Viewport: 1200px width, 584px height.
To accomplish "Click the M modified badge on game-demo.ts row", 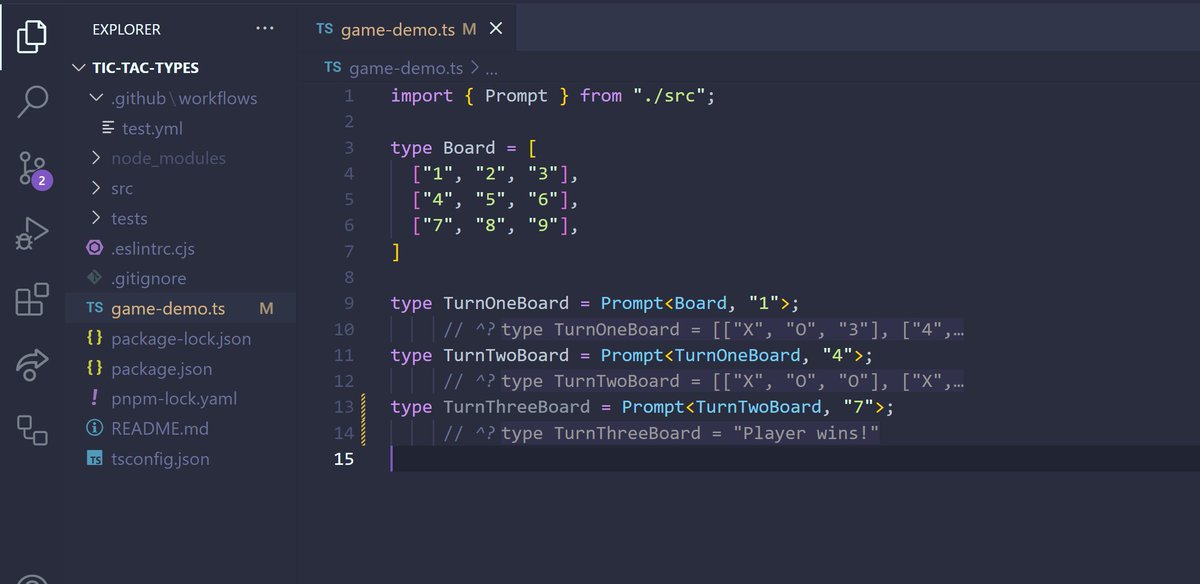I will pos(266,308).
